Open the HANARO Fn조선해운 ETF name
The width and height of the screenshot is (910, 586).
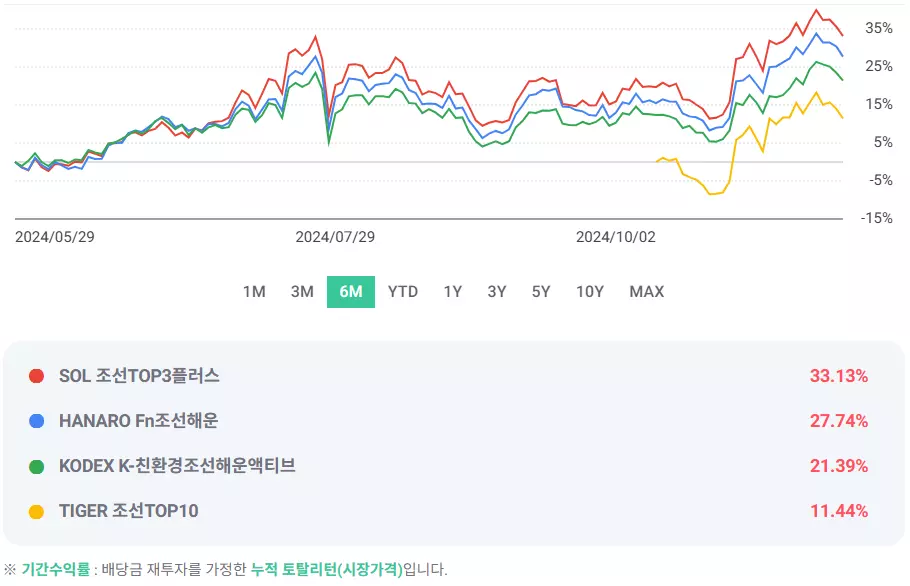click(x=139, y=421)
